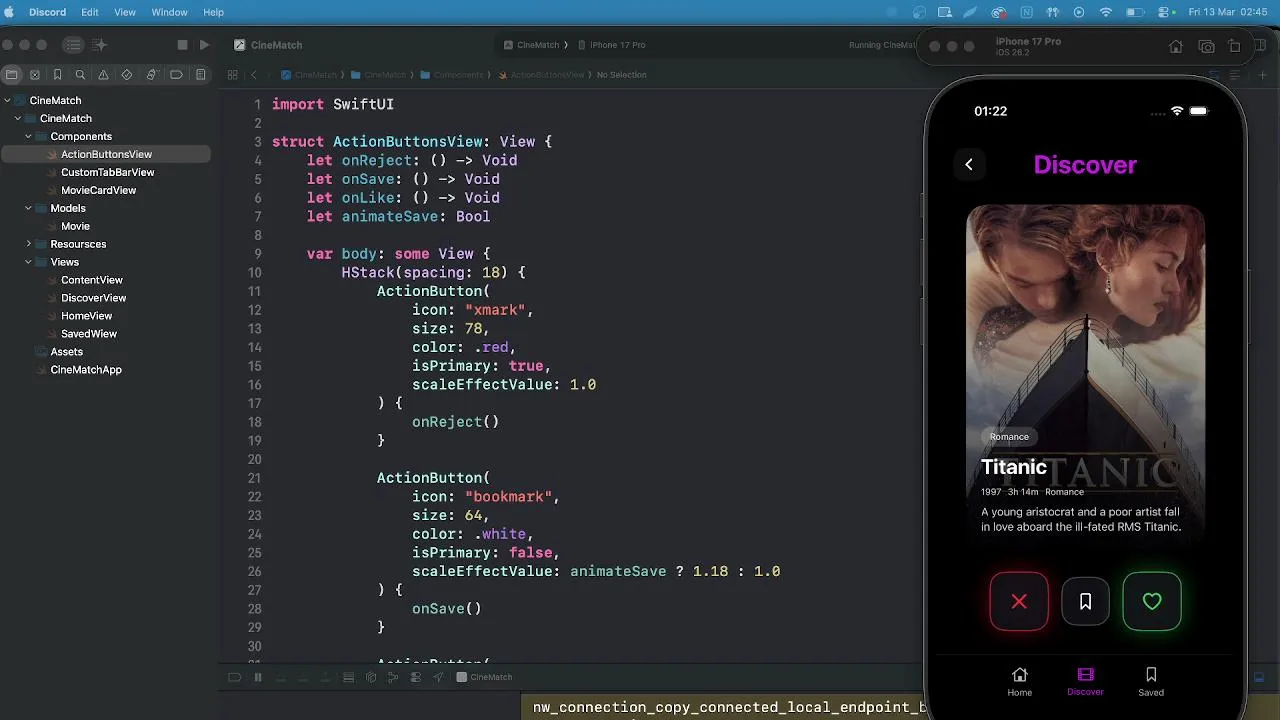Open the Test navigator diamond icon

[127, 75]
